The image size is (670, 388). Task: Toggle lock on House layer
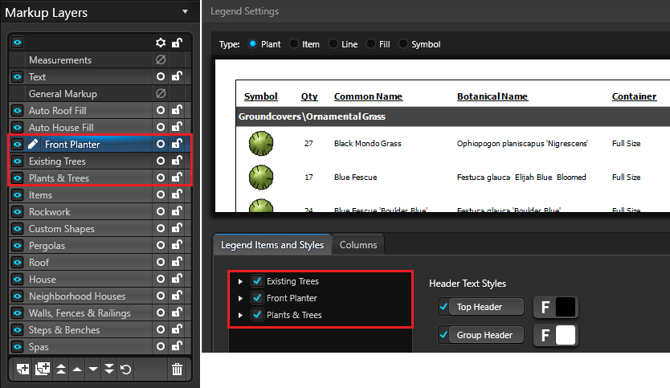pos(177,279)
